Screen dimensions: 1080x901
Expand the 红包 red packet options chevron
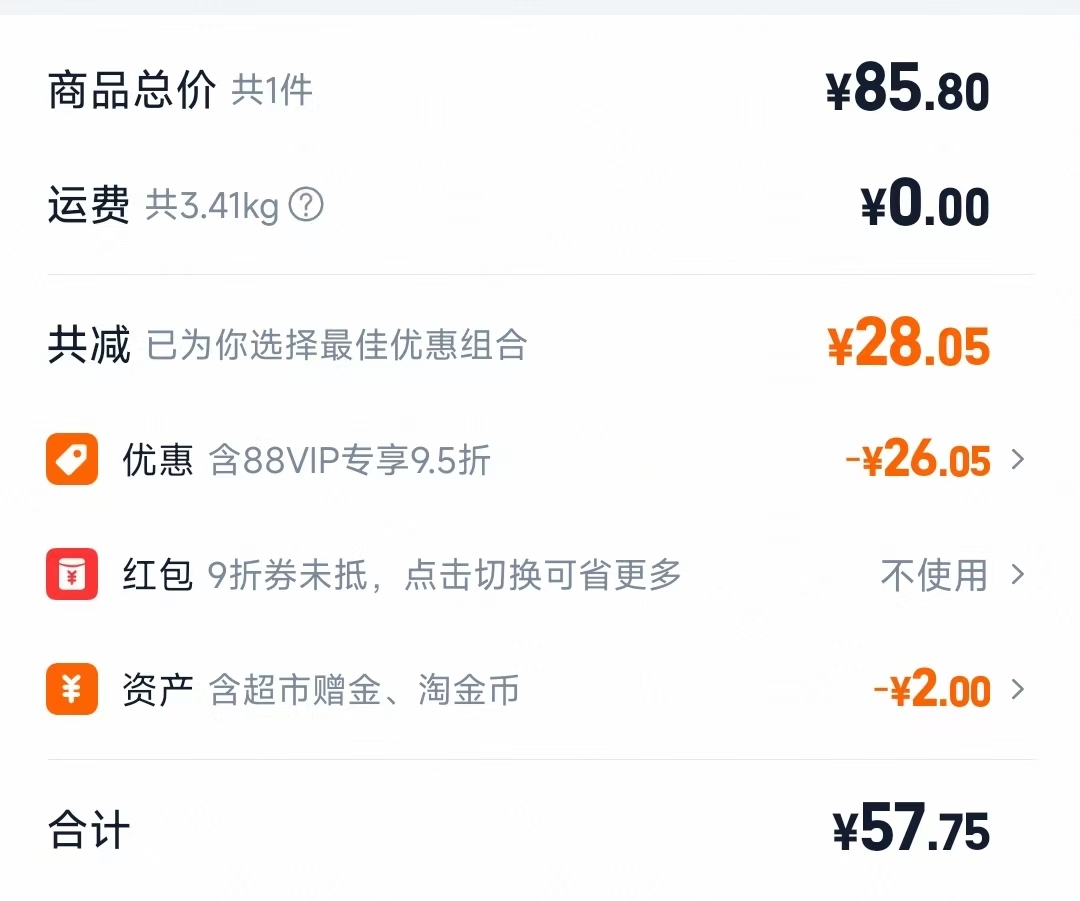pyautogui.click(x=1019, y=575)
